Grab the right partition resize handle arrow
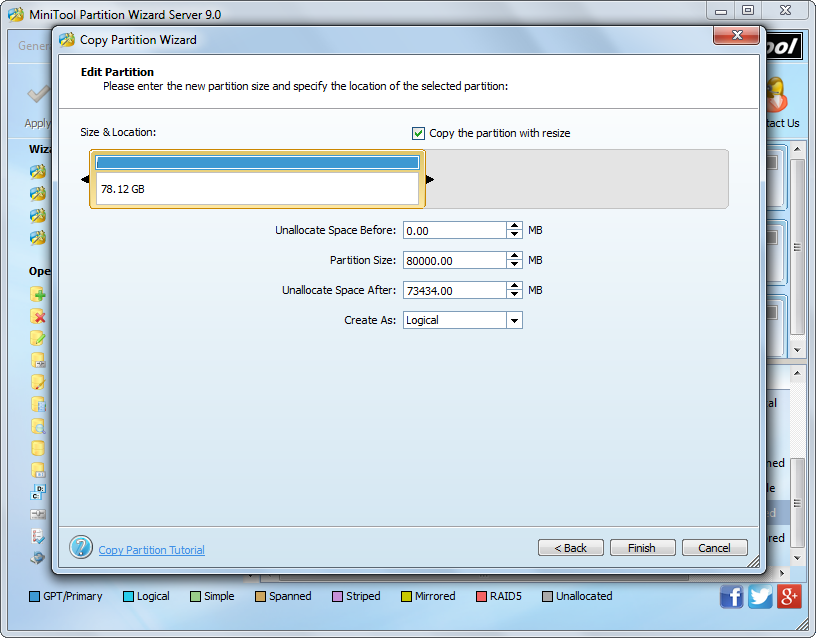Image resolution: width=816 pixels, height=638 pixels. [x=430, y=180]
